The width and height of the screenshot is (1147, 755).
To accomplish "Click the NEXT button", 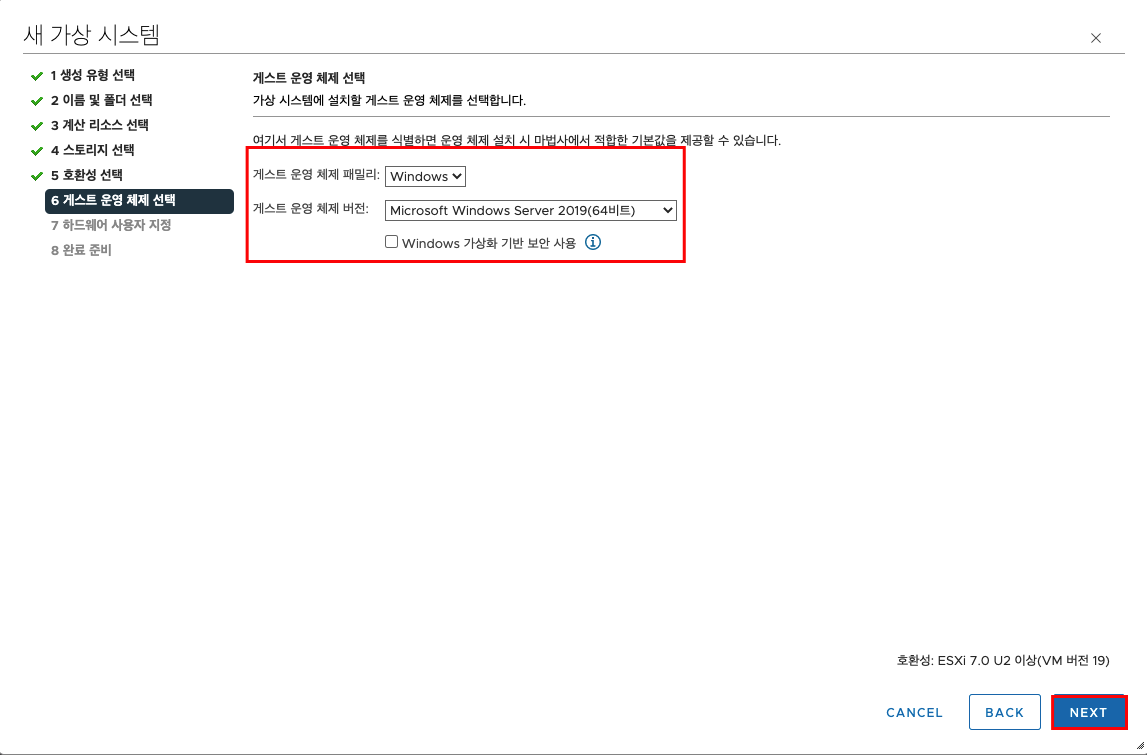I will tap(1088, 713).
